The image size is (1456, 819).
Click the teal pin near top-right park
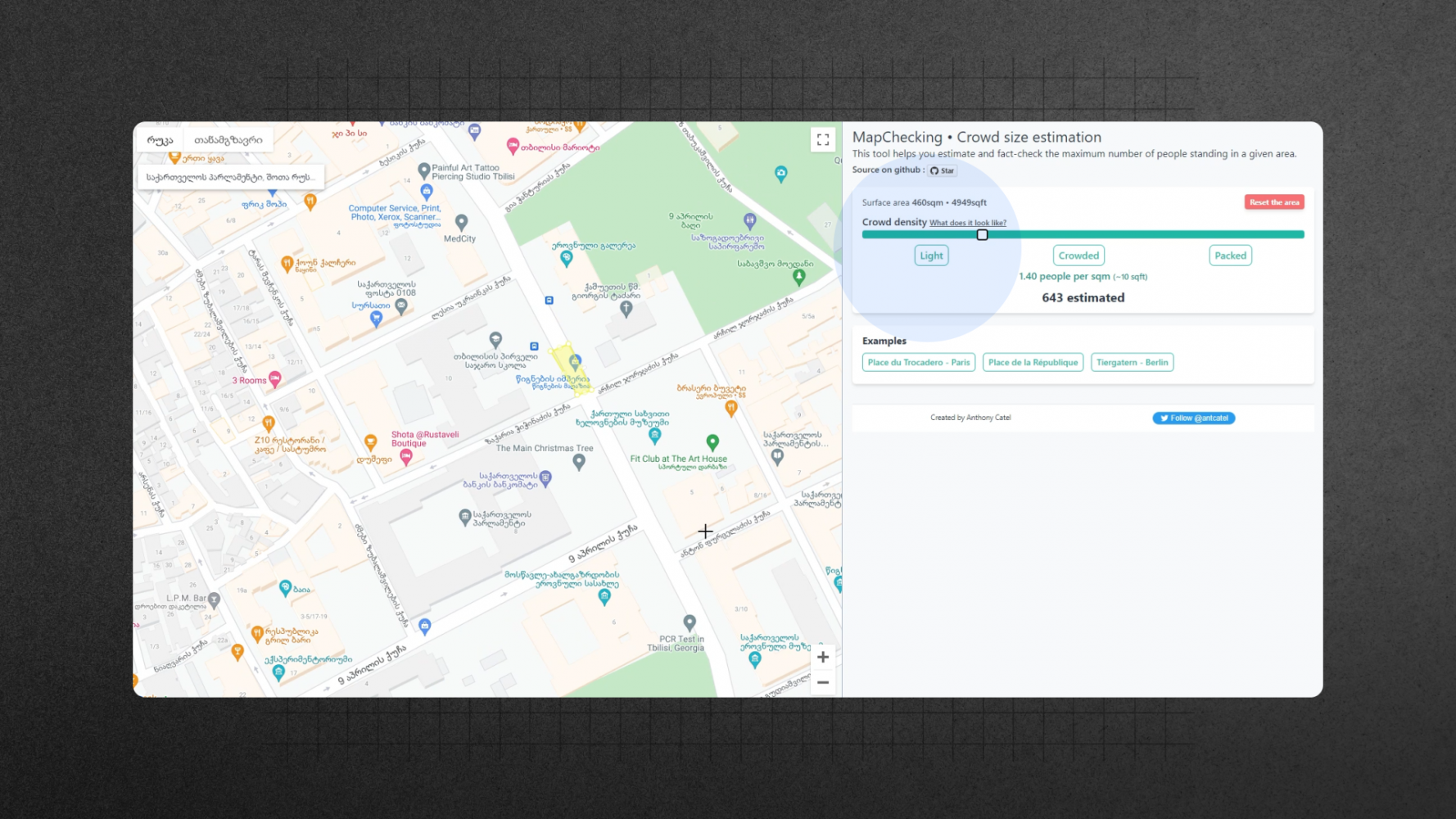click(x=780, y=174)
